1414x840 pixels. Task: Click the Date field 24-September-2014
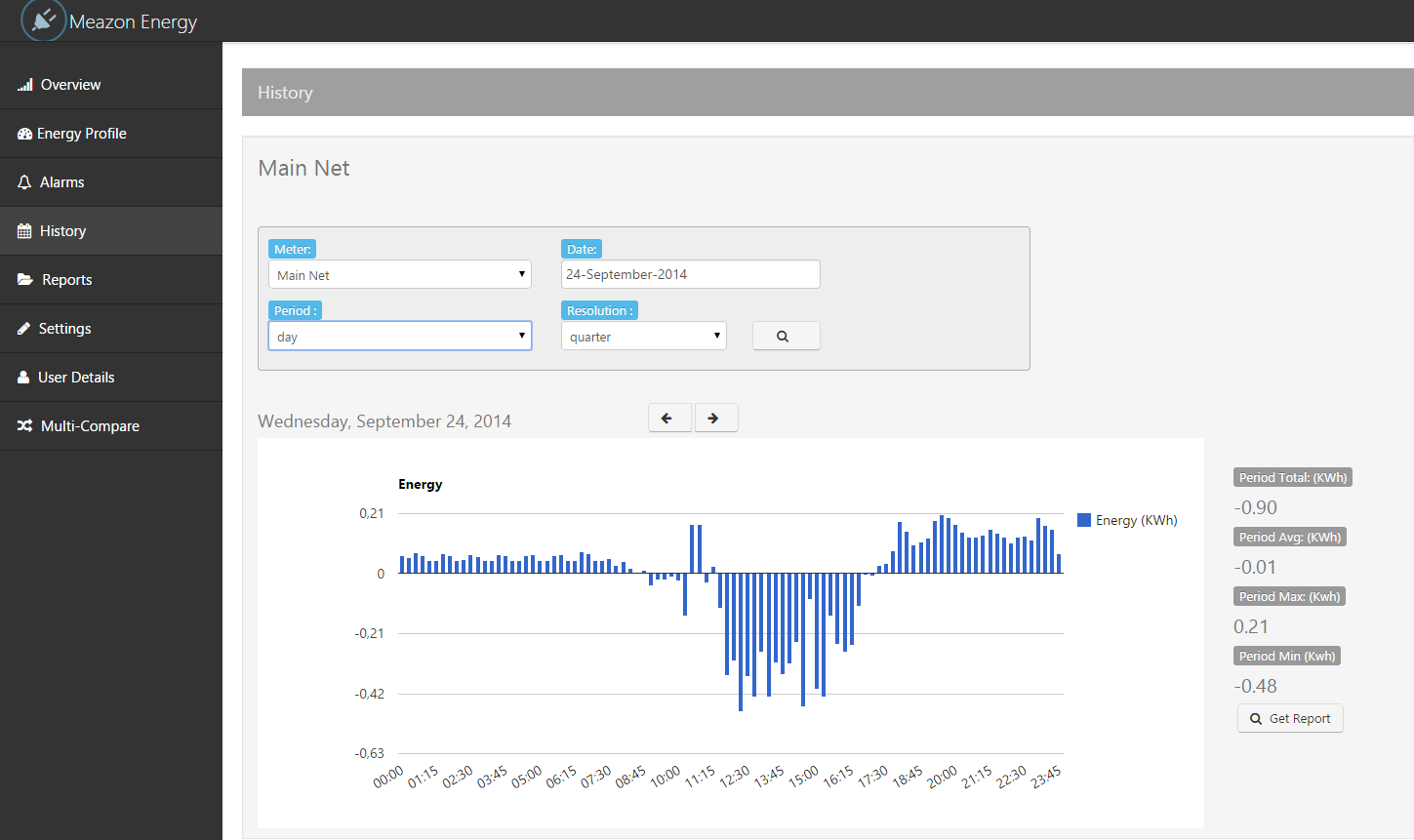tap(691, 274)
